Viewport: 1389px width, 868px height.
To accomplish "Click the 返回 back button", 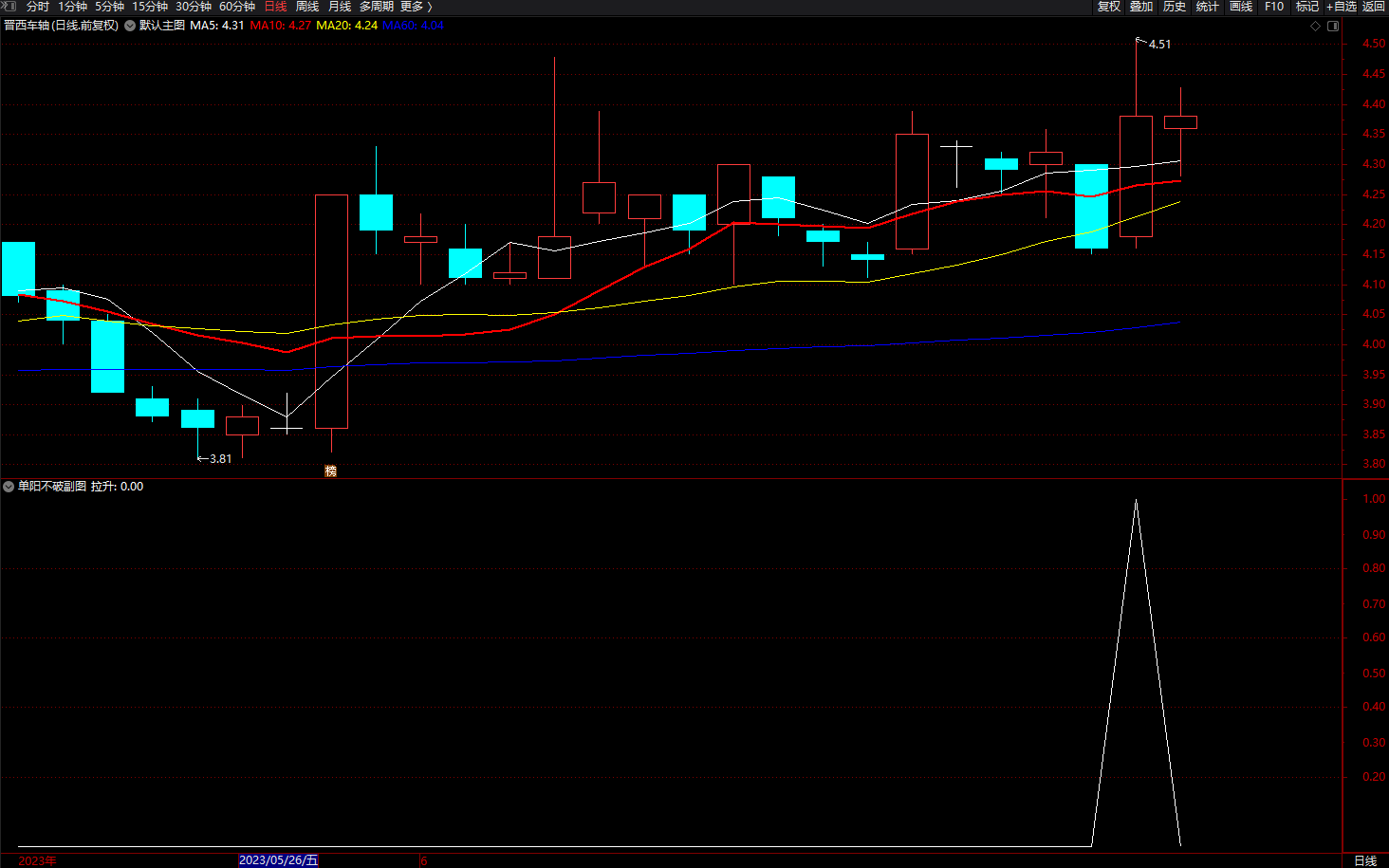I will (1374, 7).
